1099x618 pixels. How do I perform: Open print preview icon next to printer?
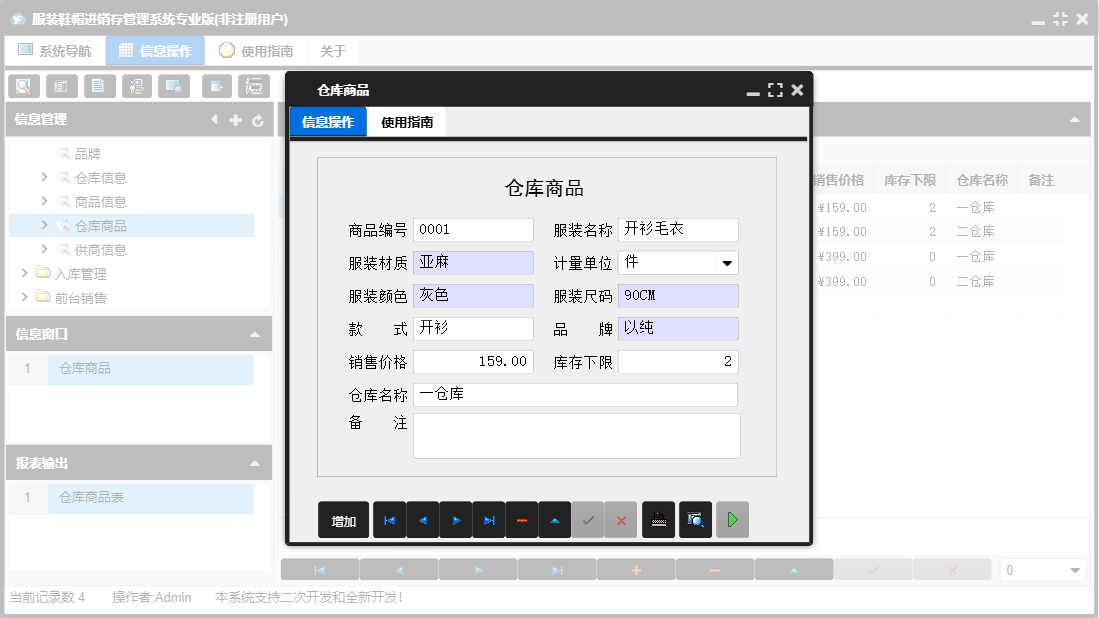pyautogui.click(x=694, y=519)
